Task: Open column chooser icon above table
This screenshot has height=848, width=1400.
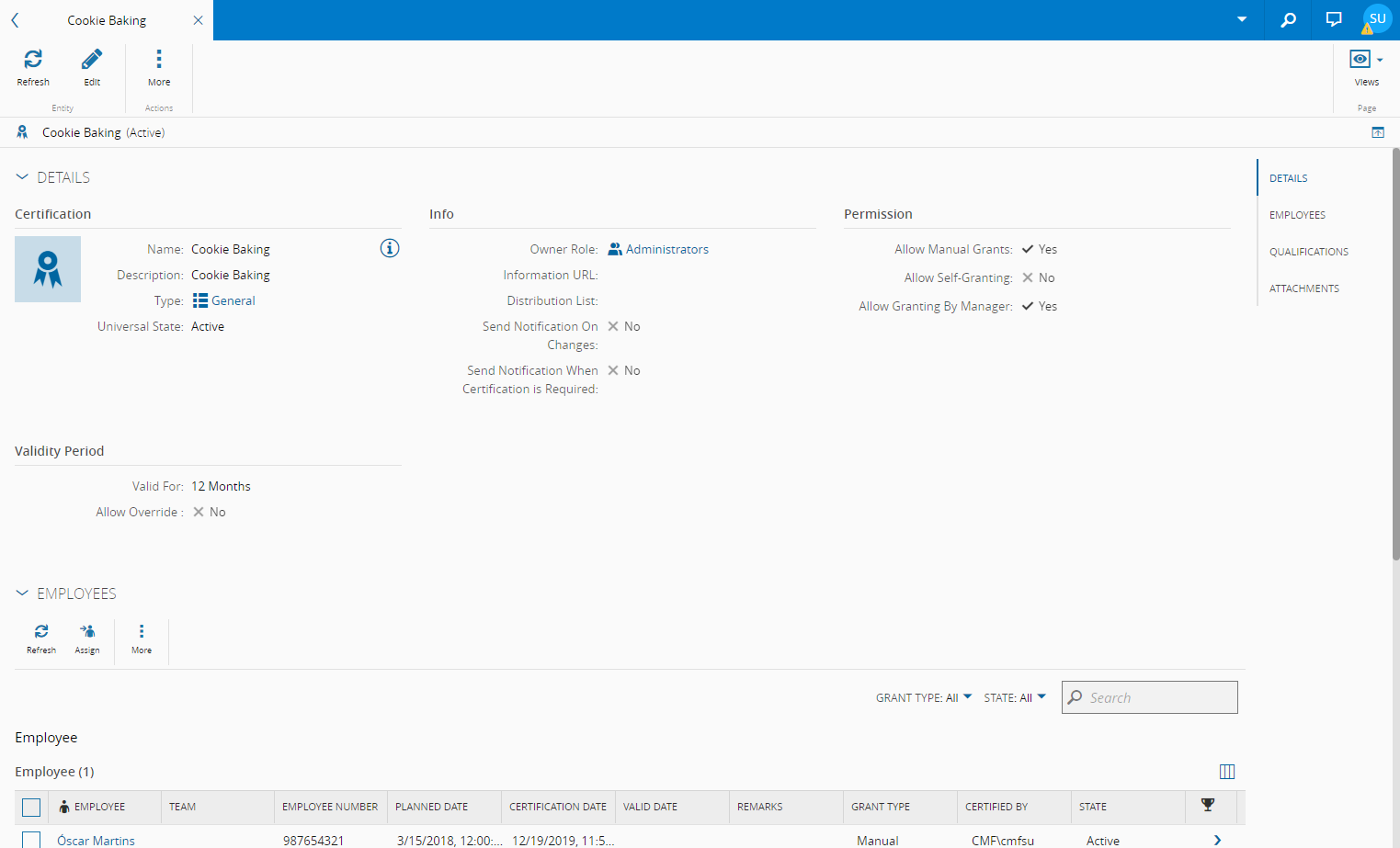Action: click(1226, 772)
